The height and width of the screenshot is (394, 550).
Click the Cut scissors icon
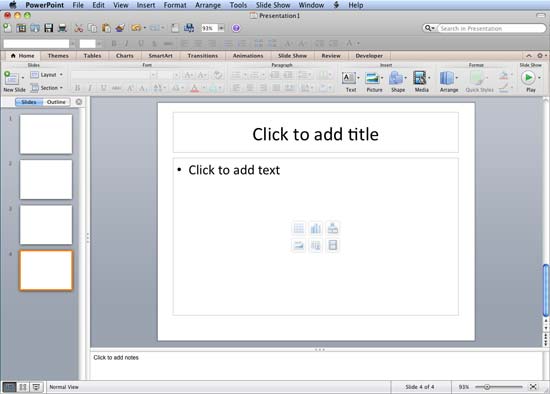pyautogui.click(x=79, y=28)
